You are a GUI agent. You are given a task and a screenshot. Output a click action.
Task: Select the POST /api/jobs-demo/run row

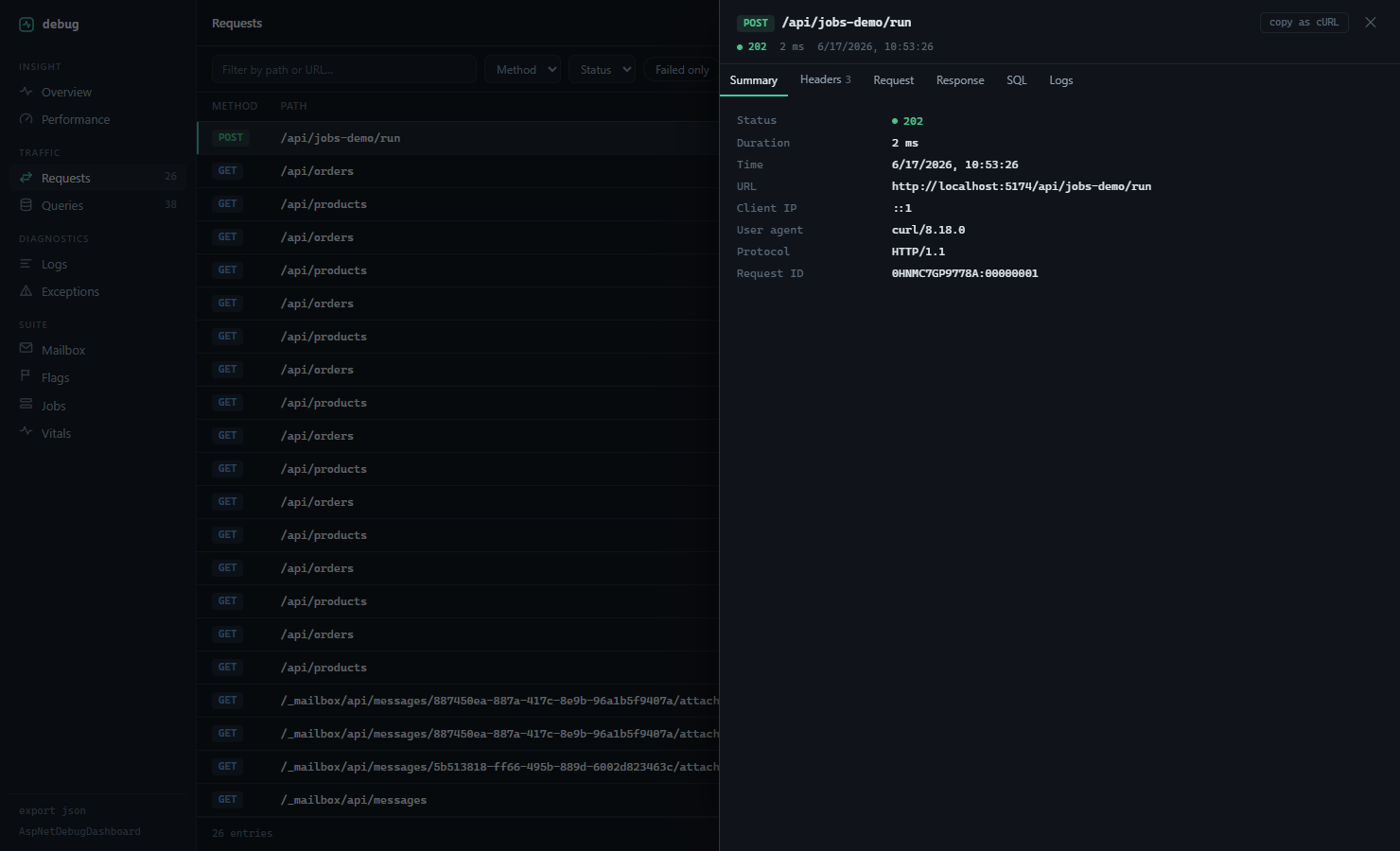point(458,138)
